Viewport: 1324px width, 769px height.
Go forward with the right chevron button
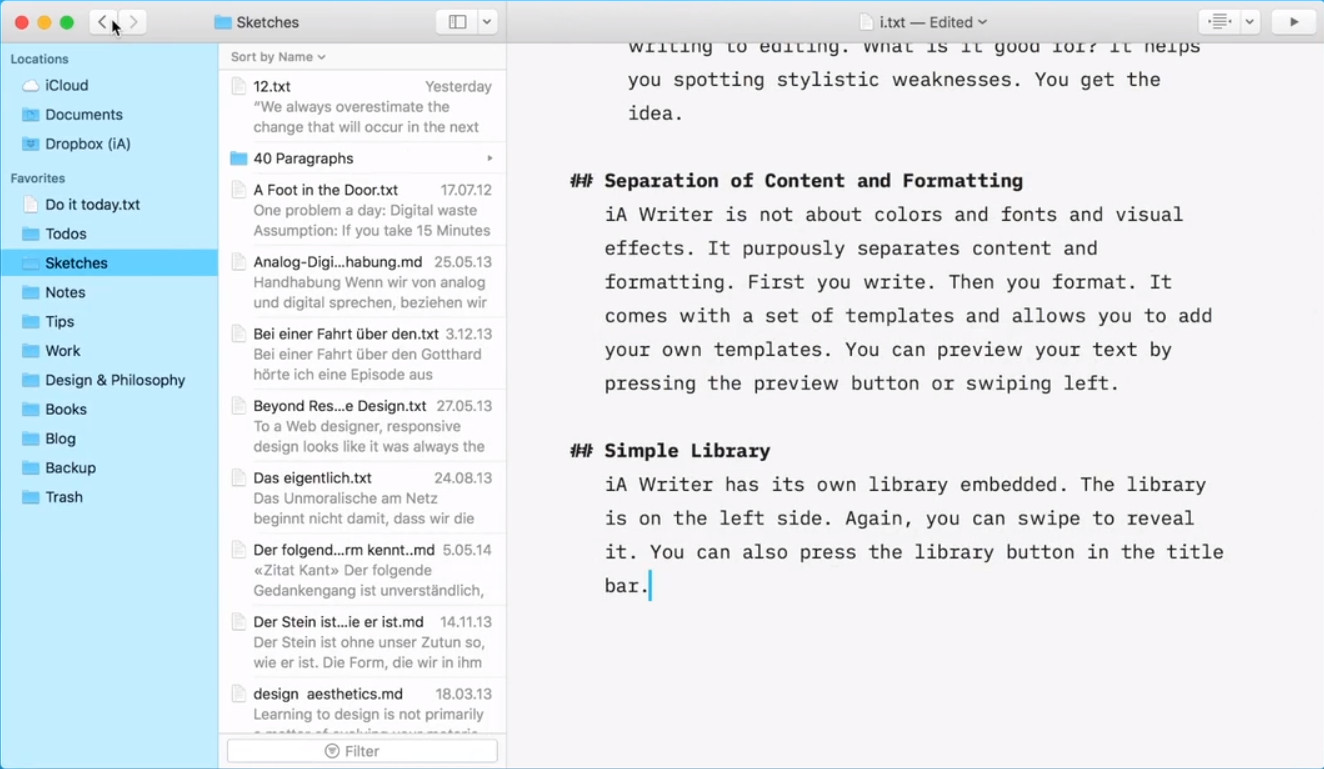(x=133, y=22)
